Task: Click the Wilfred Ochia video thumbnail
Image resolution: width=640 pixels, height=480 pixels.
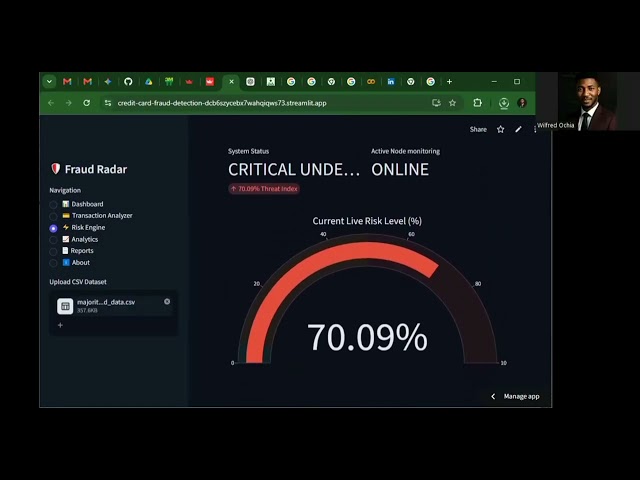Action: (588, 101)
